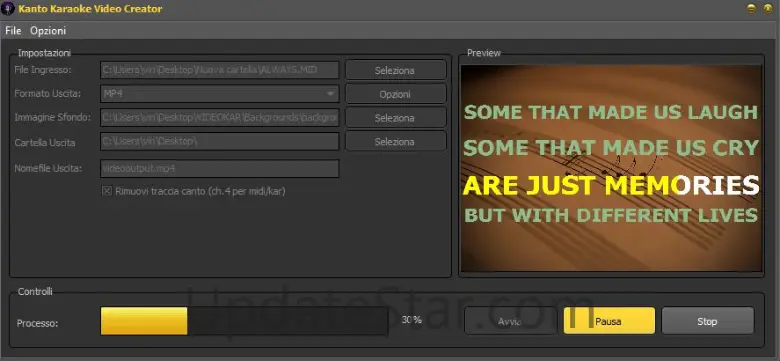Image resolution: width=780 pixels, height=361 pixels.
Task: Click the 'File Ingresso:' label
Action: click(43, 70)
